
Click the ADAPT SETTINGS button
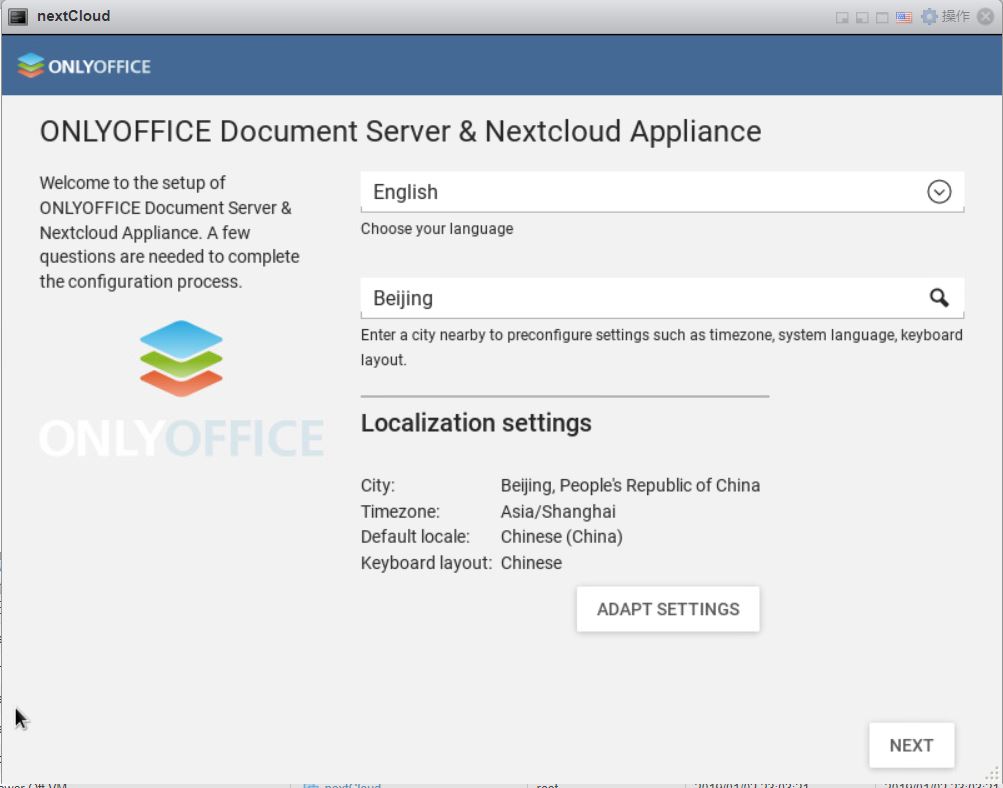tap(668, 609)
